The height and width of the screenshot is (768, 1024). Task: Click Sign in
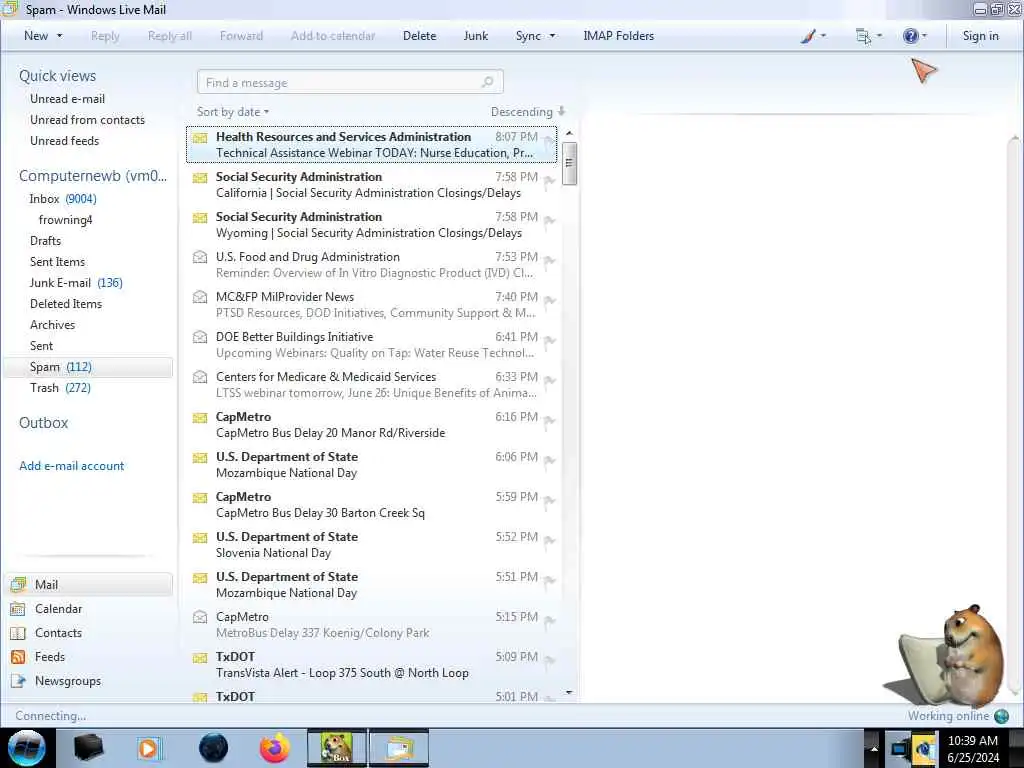point(980,36)
